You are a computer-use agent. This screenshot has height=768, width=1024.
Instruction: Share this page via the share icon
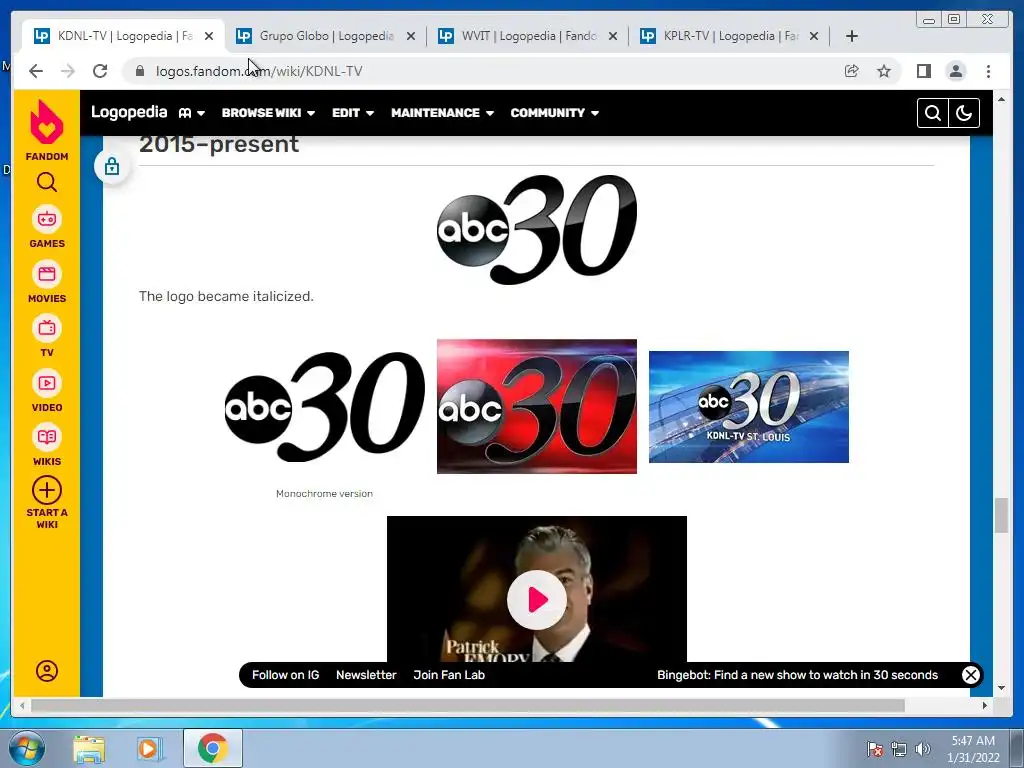tap(852, 71)
